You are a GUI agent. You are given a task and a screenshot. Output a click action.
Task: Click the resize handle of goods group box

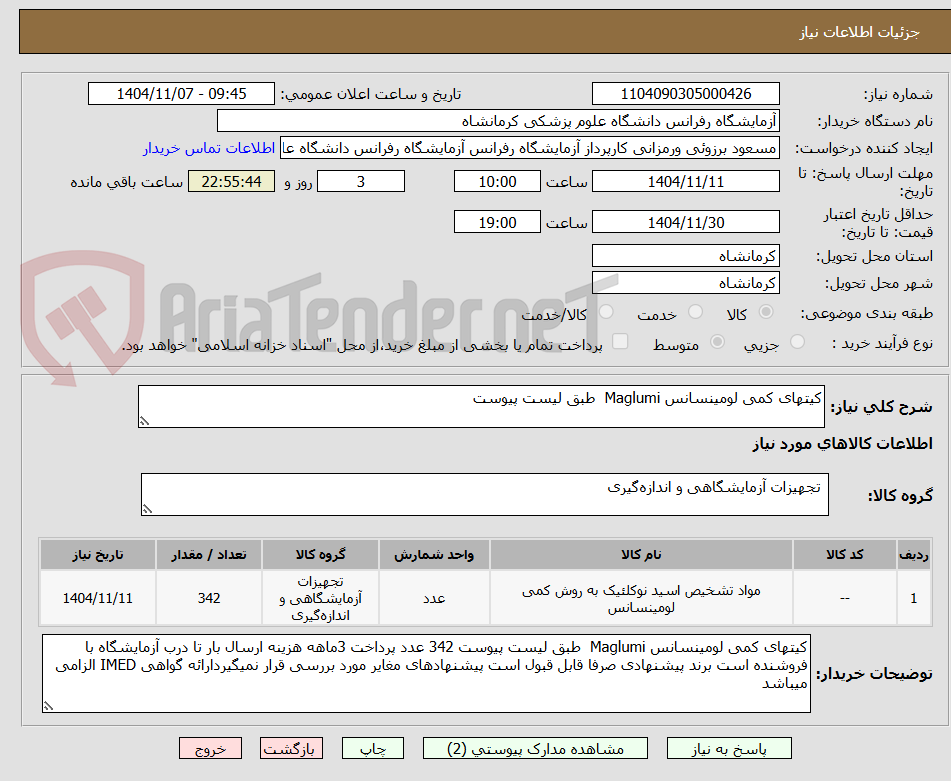[147, 509]
